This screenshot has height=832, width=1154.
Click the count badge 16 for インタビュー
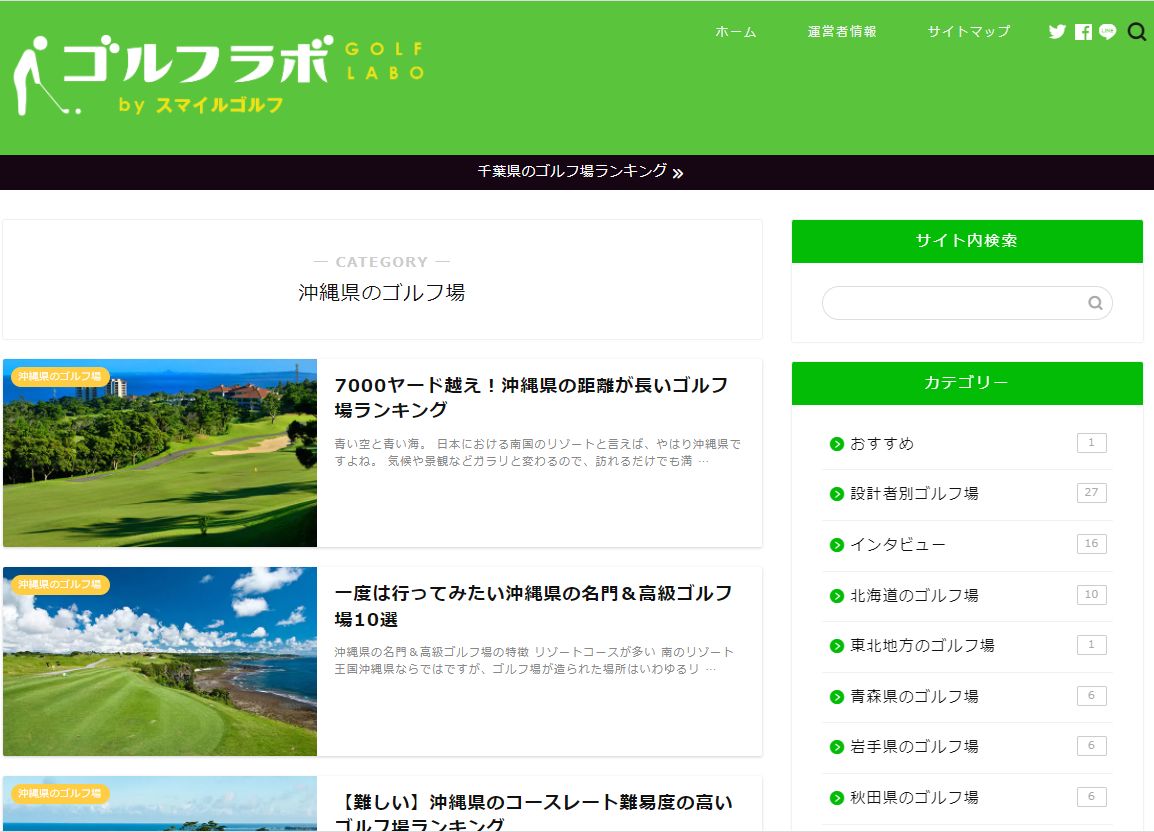point(1091,543)
